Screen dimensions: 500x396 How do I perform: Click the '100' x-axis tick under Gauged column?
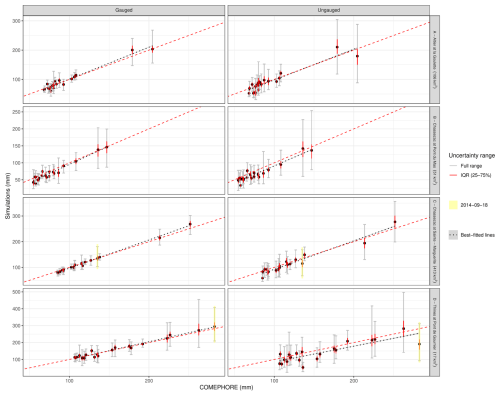pyautogui.click(x=69, y=380)
